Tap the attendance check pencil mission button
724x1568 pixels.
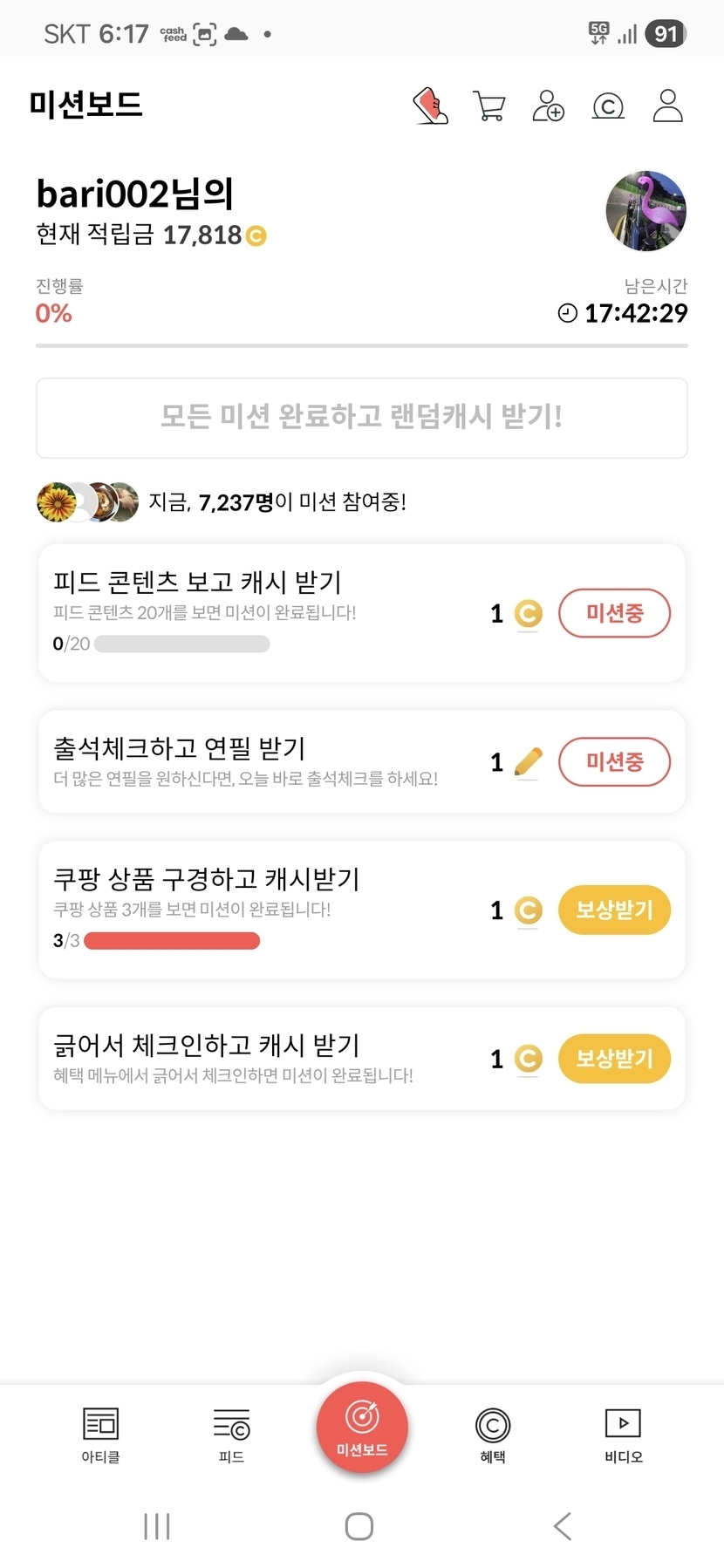614,761
